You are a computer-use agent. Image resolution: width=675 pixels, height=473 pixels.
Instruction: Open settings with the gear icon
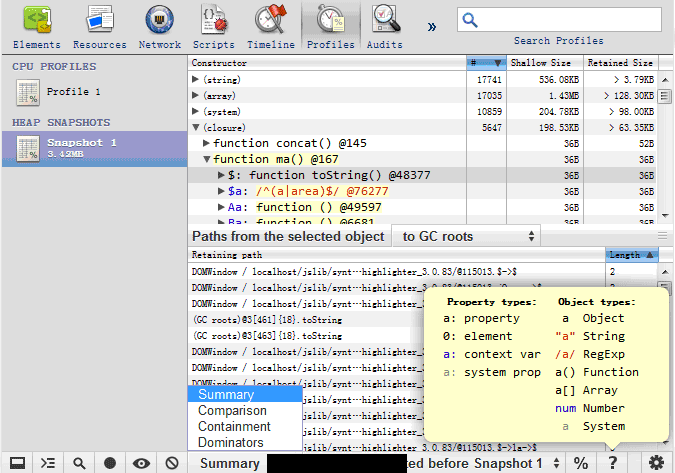656,463
